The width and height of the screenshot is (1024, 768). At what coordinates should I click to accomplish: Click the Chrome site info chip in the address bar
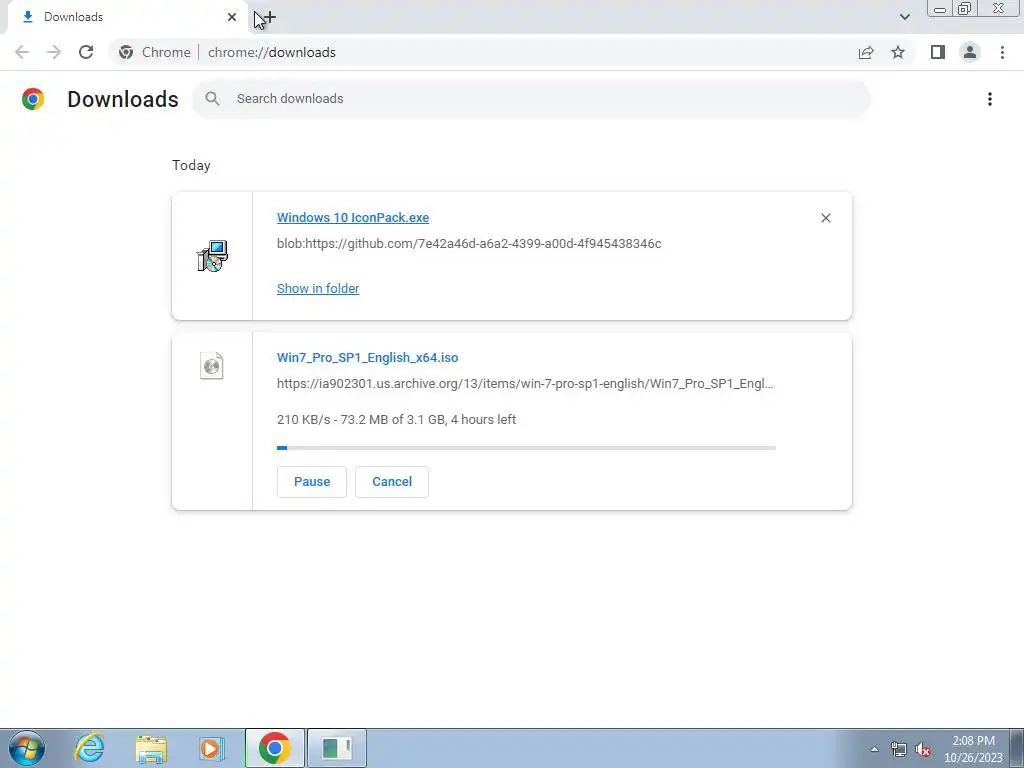[x=155, y=52]
